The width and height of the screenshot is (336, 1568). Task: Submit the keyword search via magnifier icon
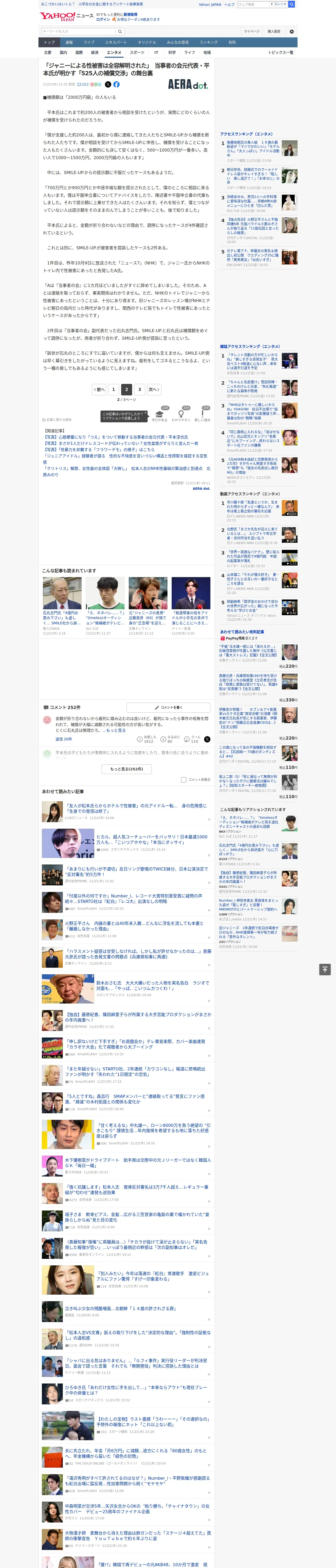pos(120,32)
